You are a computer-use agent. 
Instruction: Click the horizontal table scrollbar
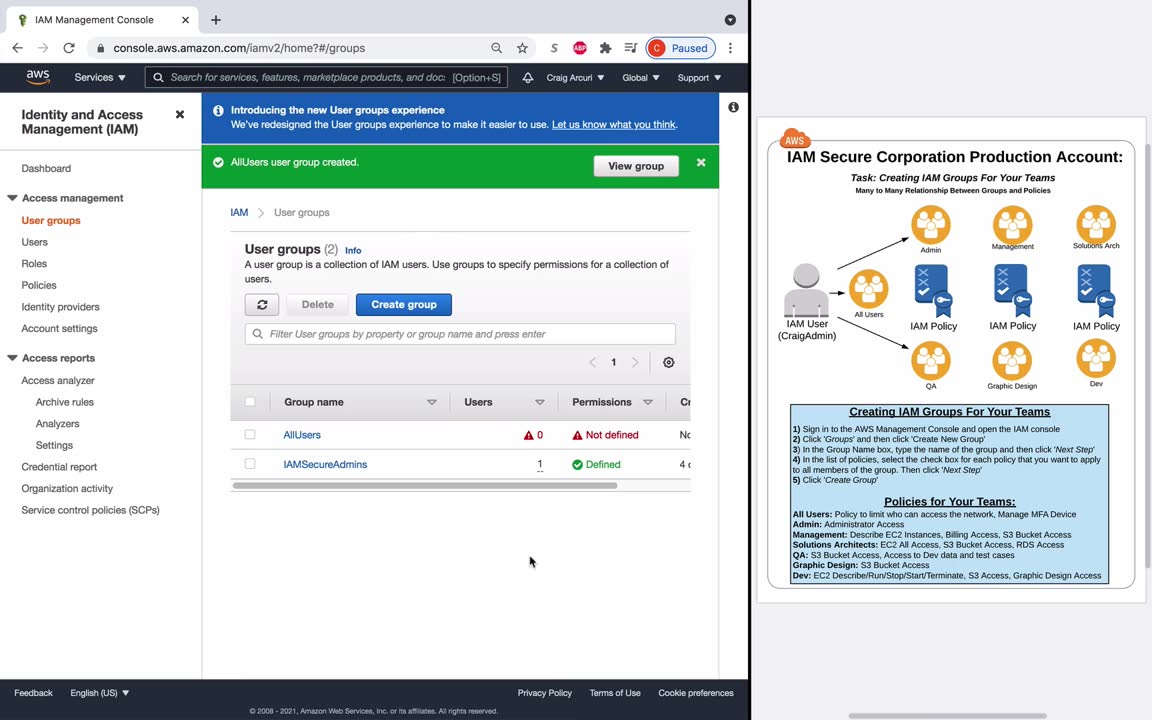[x=425, y=485]
